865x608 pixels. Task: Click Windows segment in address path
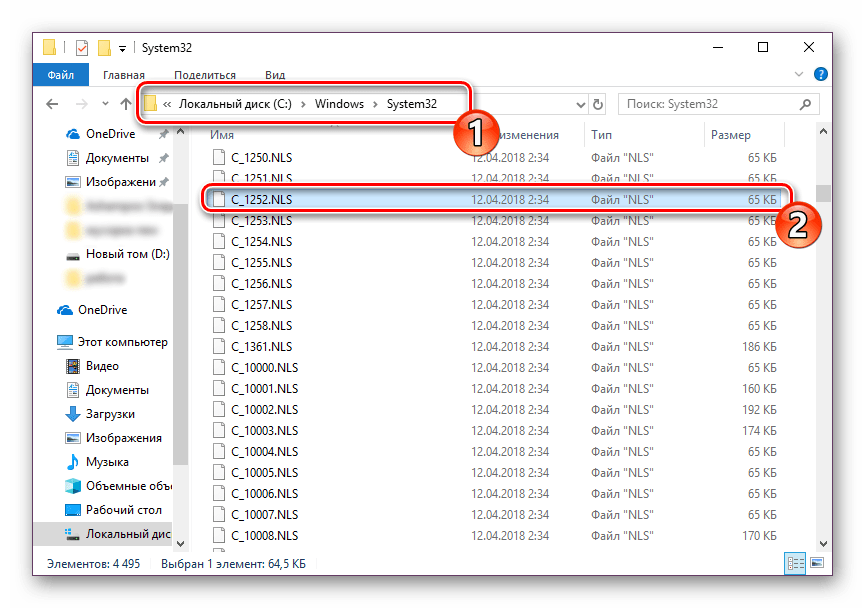pyautogui.click(x=339, y=104)
